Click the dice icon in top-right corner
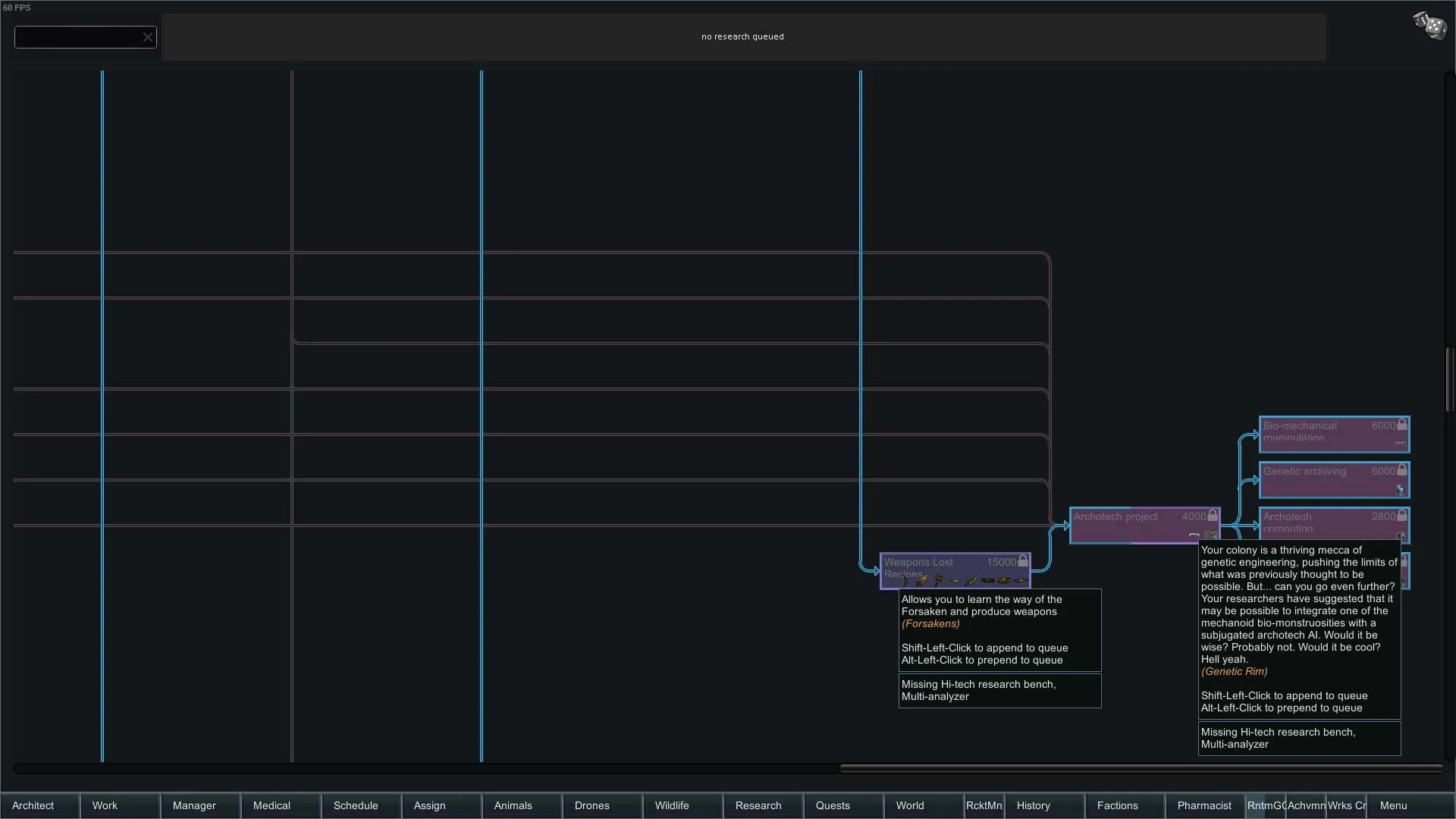1456x819 pixels. tap(1430, 26)
